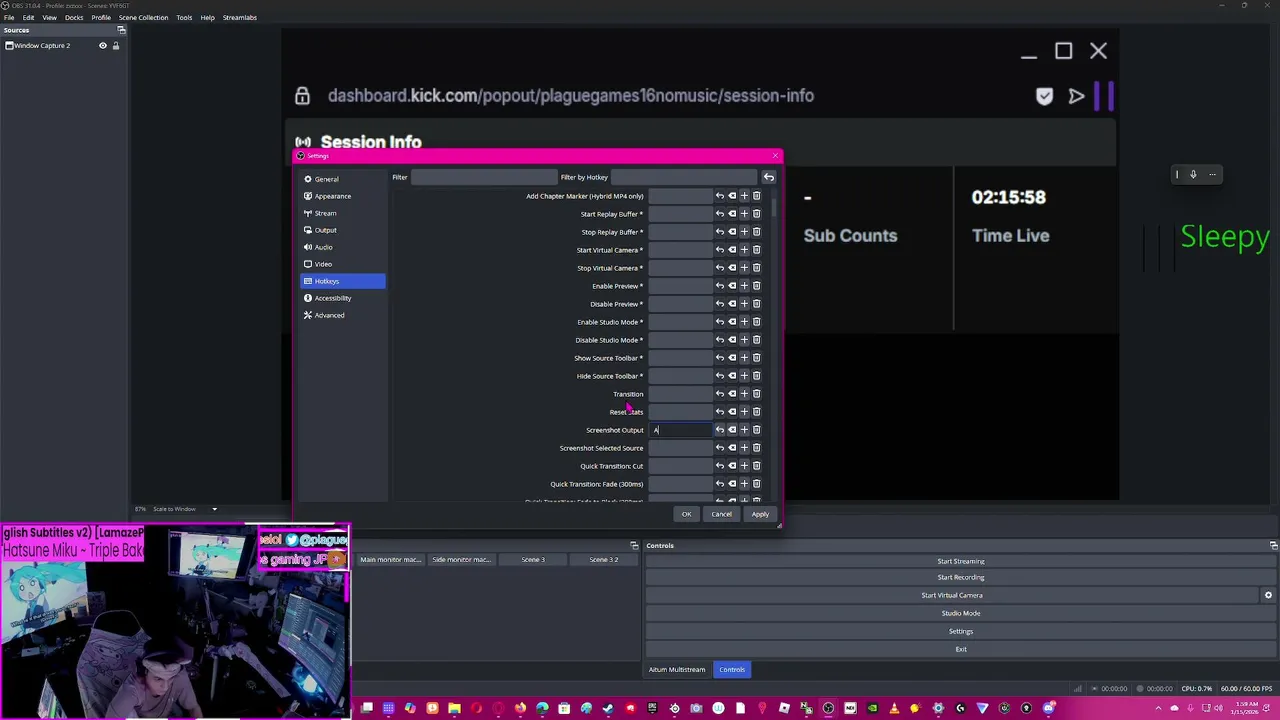Add another hotkey for Start Virtual Camera
1280x720 pixels.
pyautogui.click(x=744, y=250)
